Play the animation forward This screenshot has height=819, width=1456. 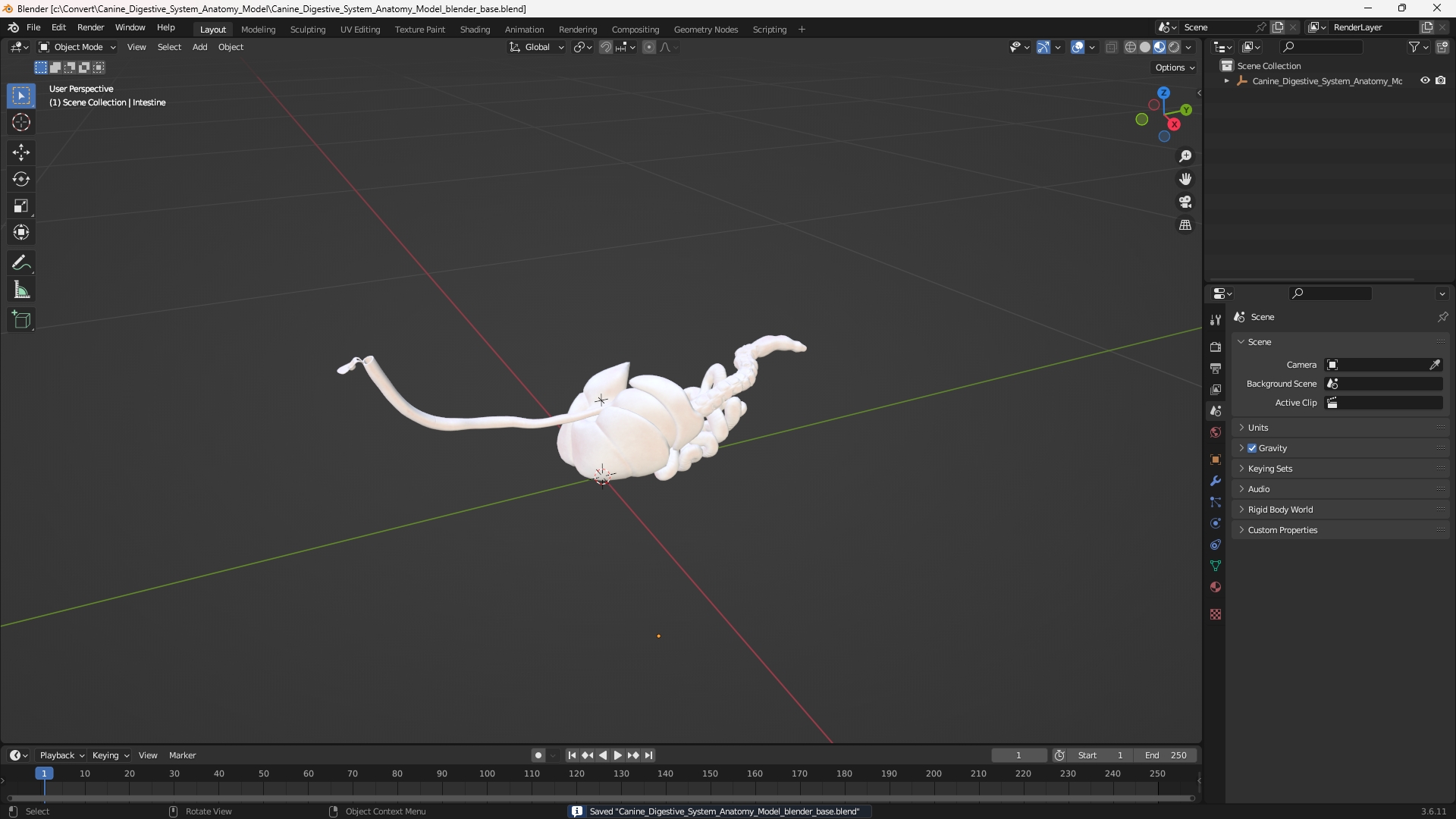[x=618, y=755]
